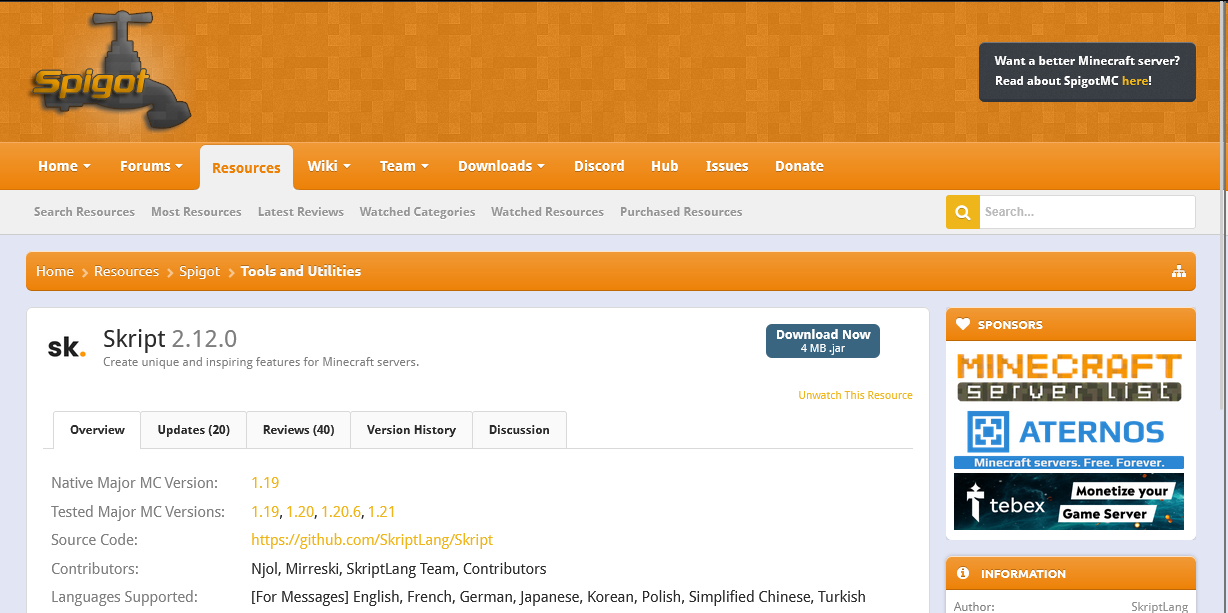The width and height of the screenshot is (1228, 613).
Task: Click the Download Now button
Action: (x=823, y=341)
